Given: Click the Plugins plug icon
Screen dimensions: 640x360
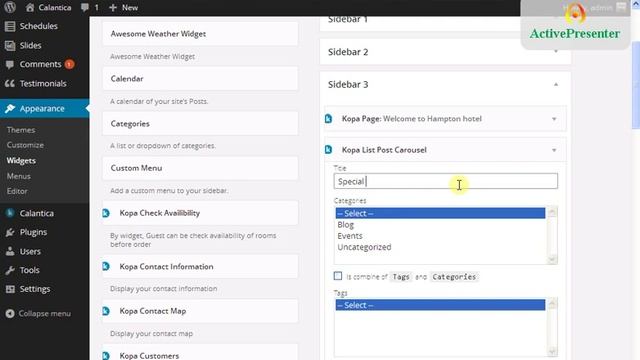Looking at the screenshot, I should tap(10, 232).
